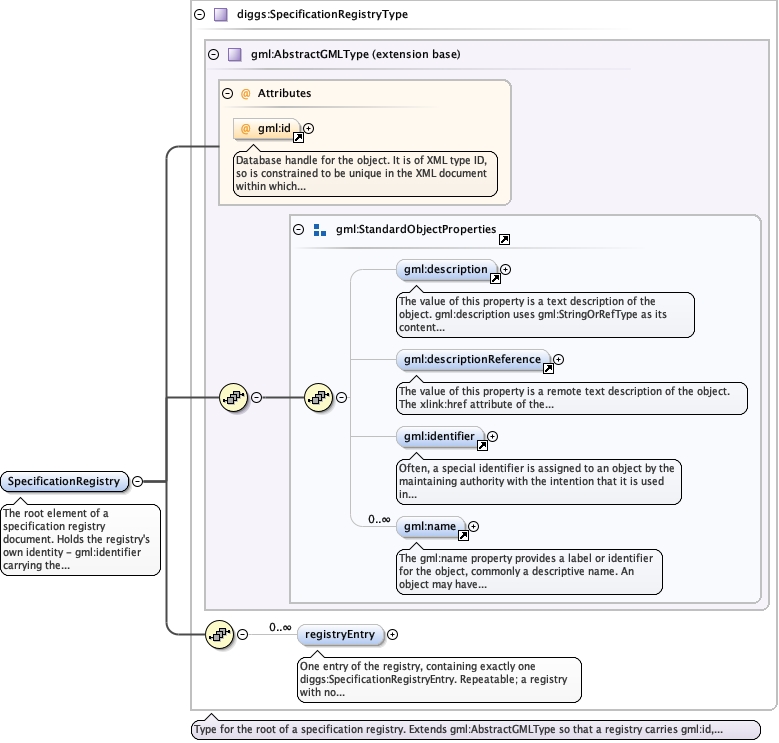Select the gml:identifier element node
The width and height of the screenshot is (779, 743).
point(440,436)
